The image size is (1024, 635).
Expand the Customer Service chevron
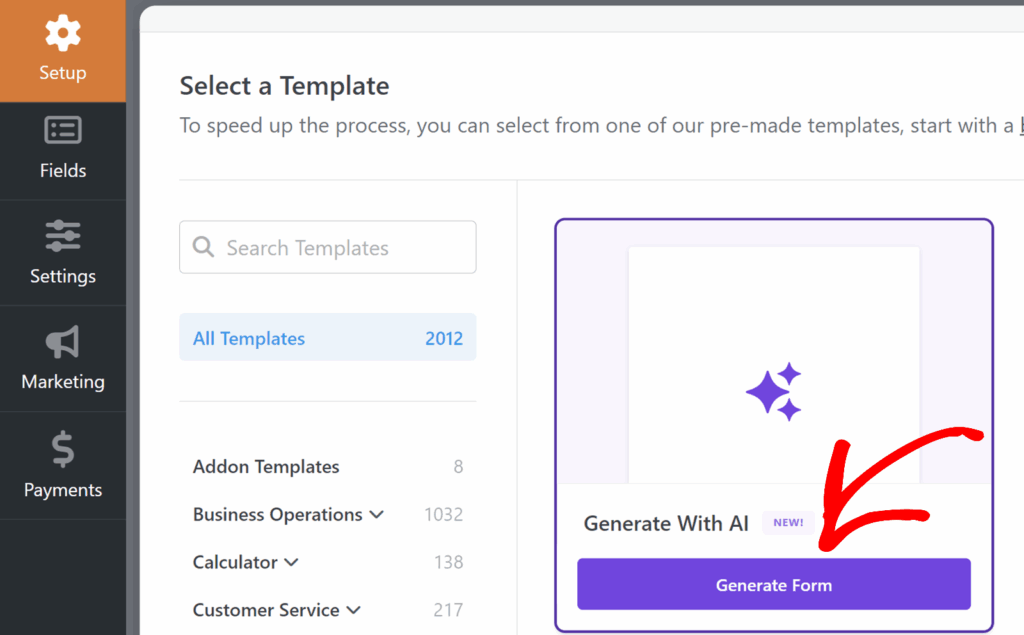coord(354,610)
